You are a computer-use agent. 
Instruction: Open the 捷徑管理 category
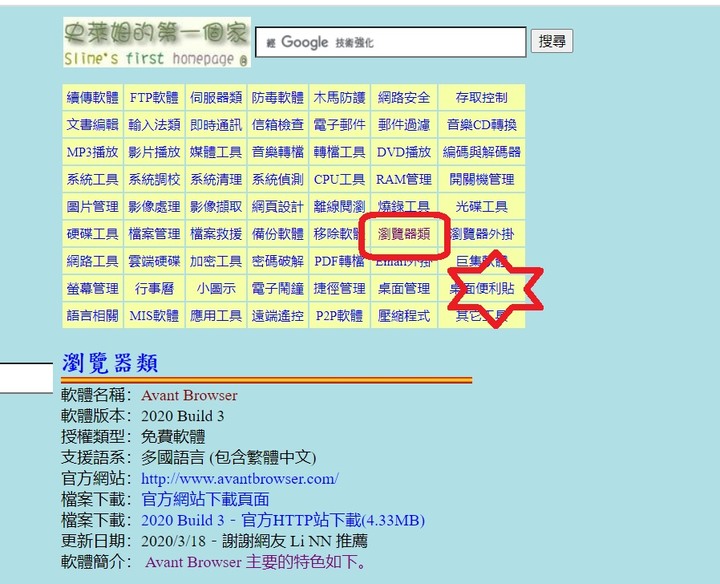[x=339, y=288]
